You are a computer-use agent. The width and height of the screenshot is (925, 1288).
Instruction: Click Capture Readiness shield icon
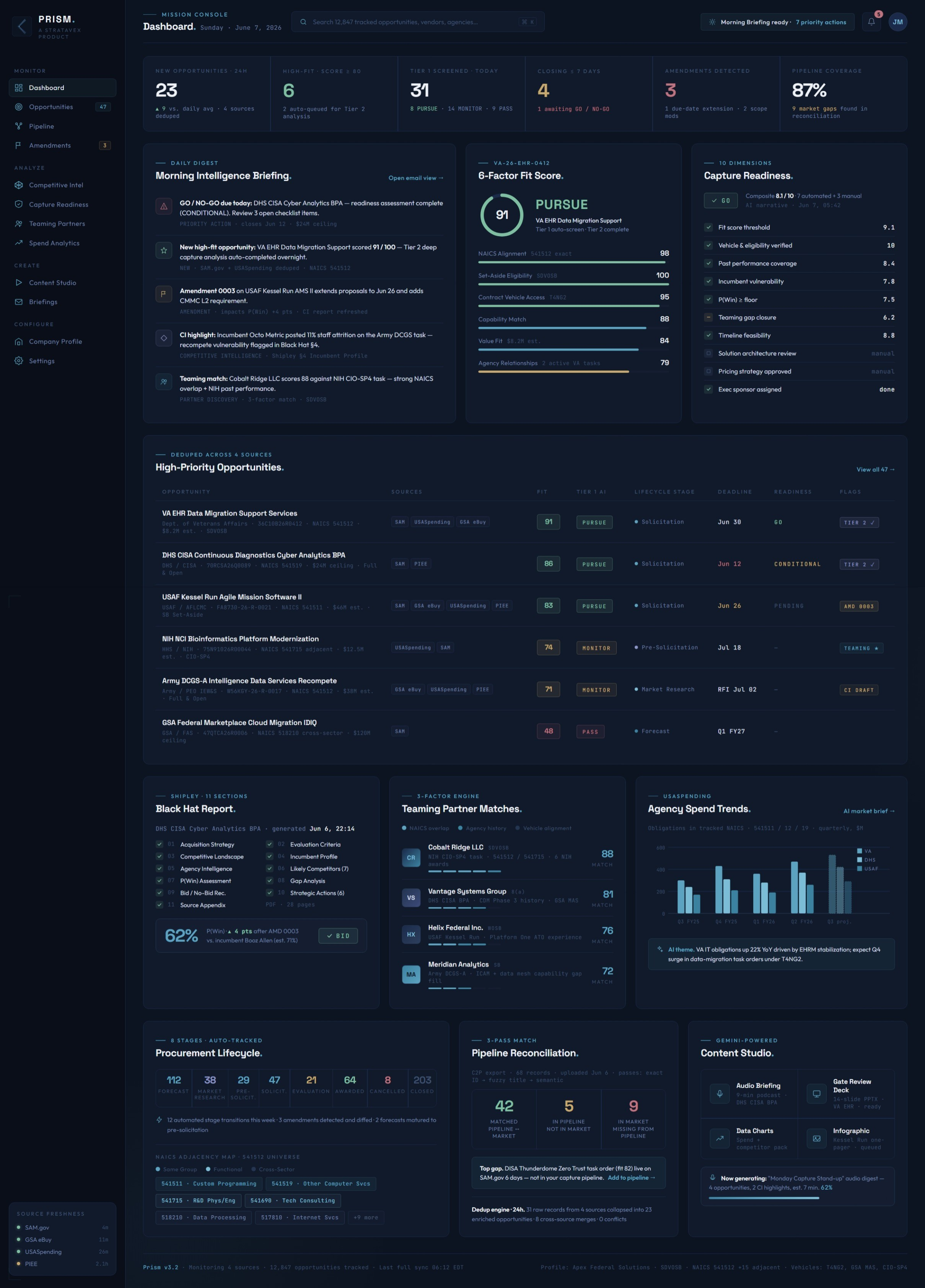pos(19,204)
